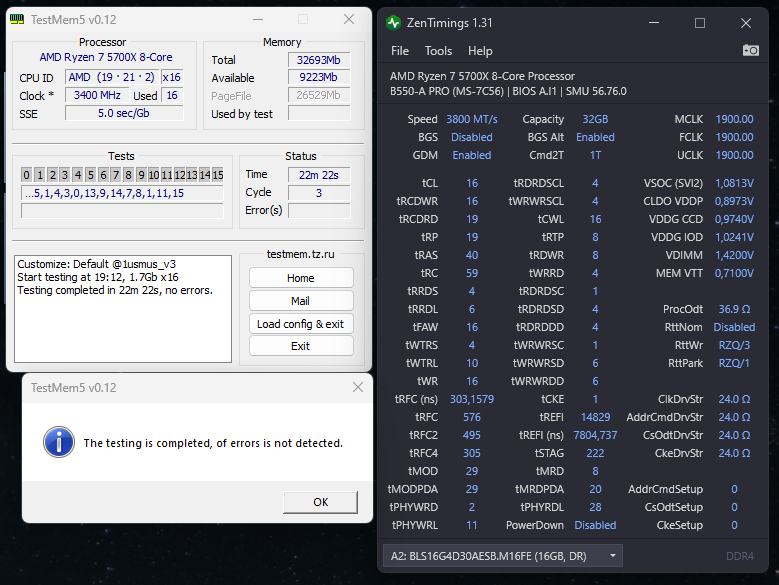This screenshot has width=779, height=585.
Task: Click the CPU ID value AMD (19 · 21 · 2)
Action: (112, 77)
